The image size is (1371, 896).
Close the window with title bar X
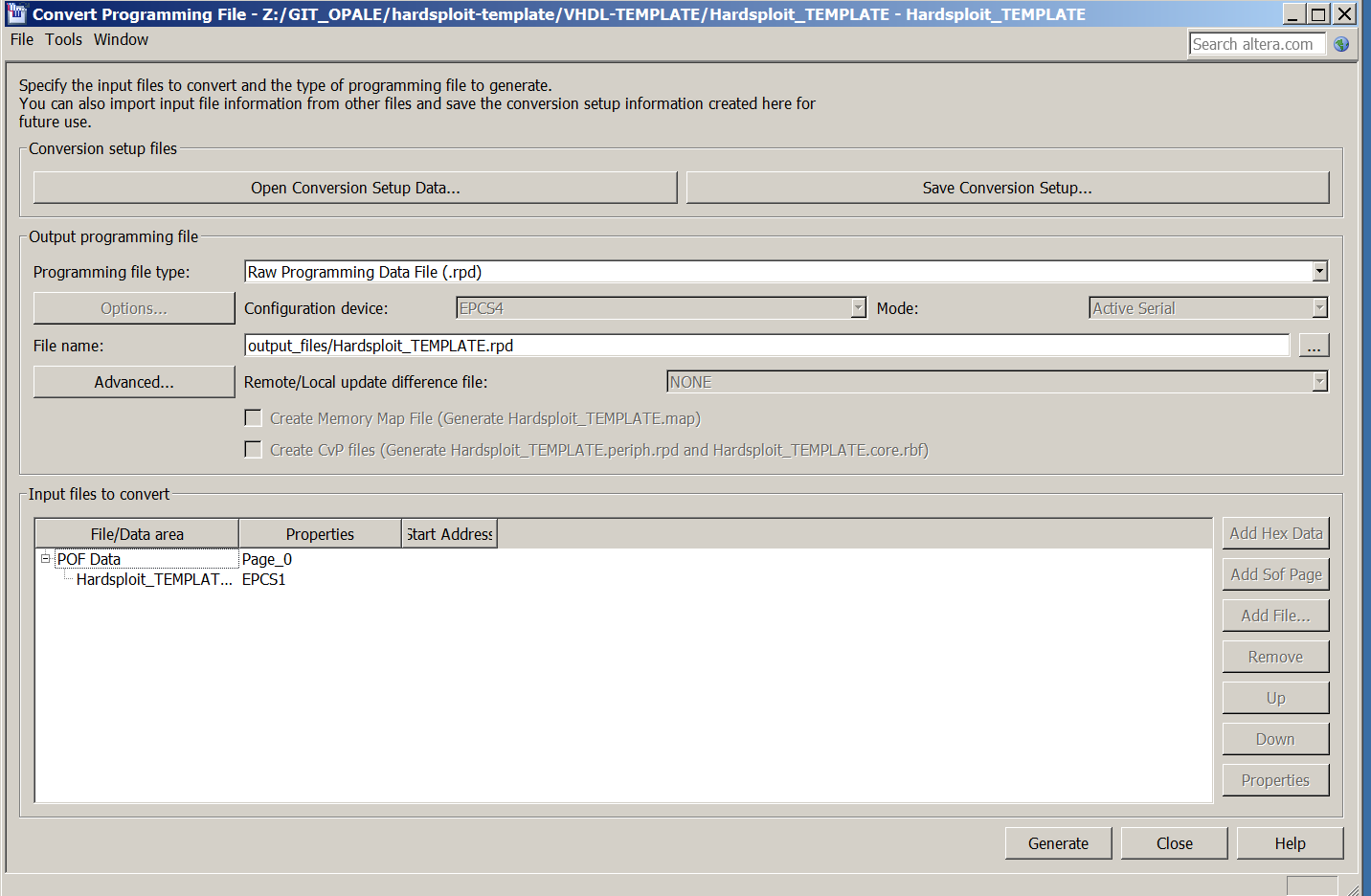(1345, 13)
